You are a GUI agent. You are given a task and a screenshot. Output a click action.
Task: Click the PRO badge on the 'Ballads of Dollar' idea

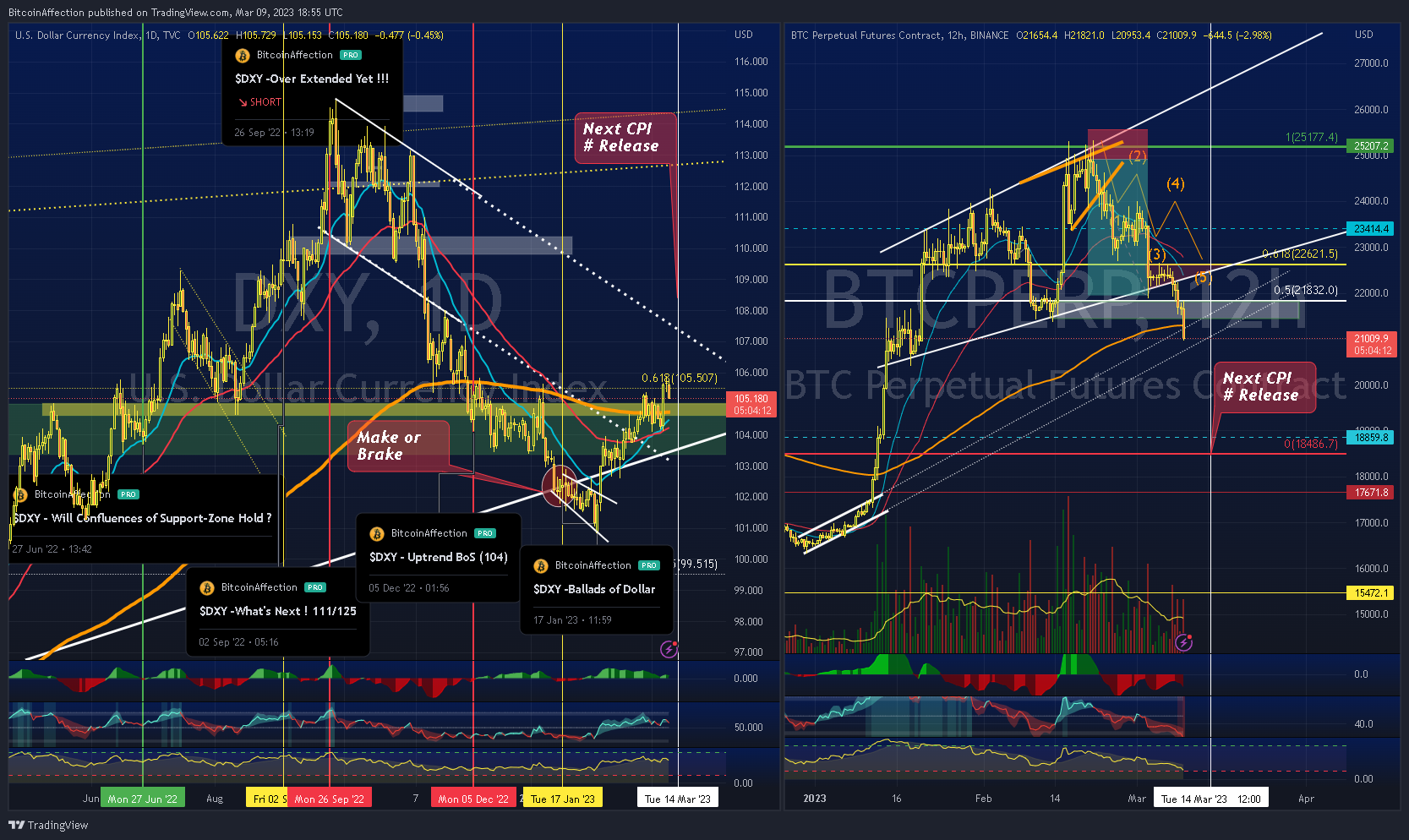coord(649,565)
